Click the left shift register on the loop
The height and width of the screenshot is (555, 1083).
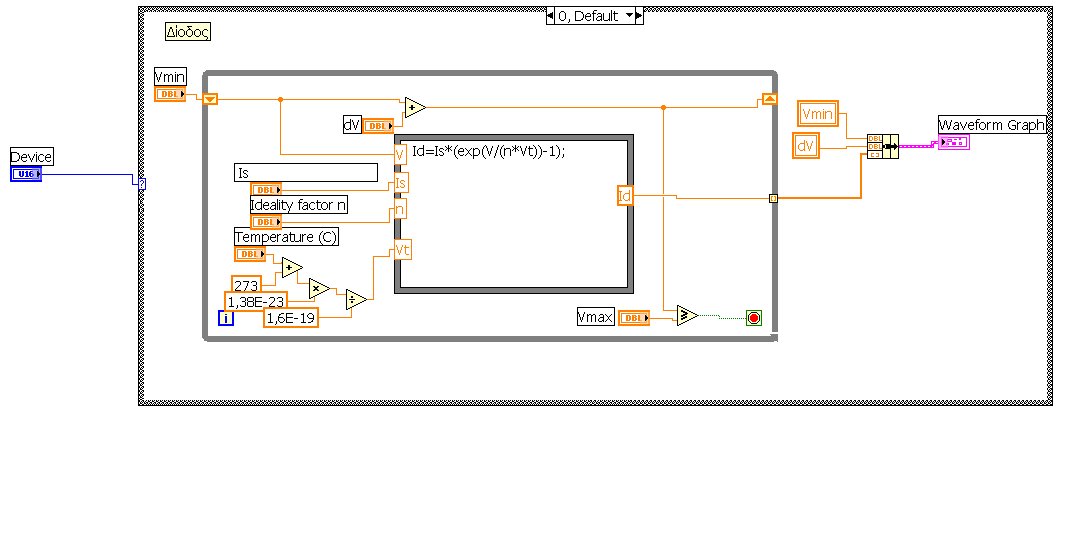211,99
